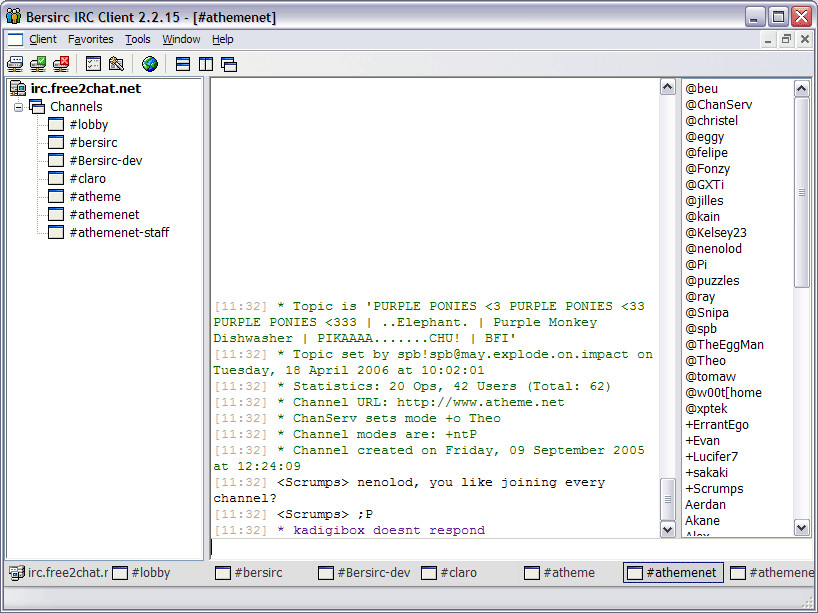This screenshot has height=613, width=818.
Task: Select #claro channel in tree
Action: [88, 178]
